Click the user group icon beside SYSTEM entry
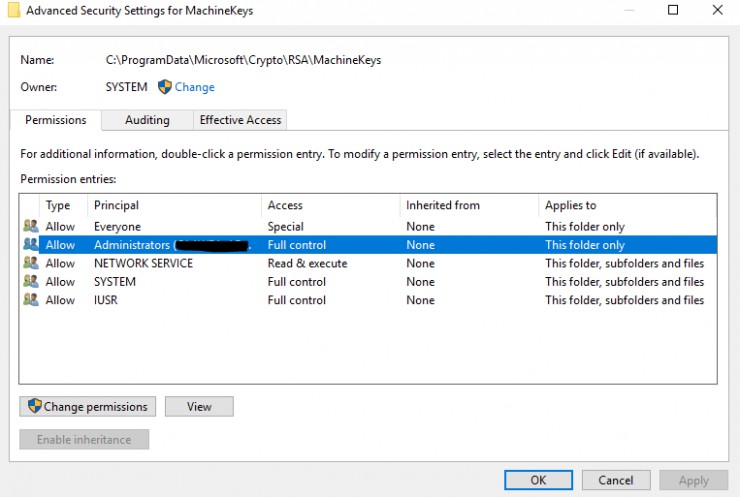Image resolution: width=740 pixels, height=497 pixels. click(31, 281)
